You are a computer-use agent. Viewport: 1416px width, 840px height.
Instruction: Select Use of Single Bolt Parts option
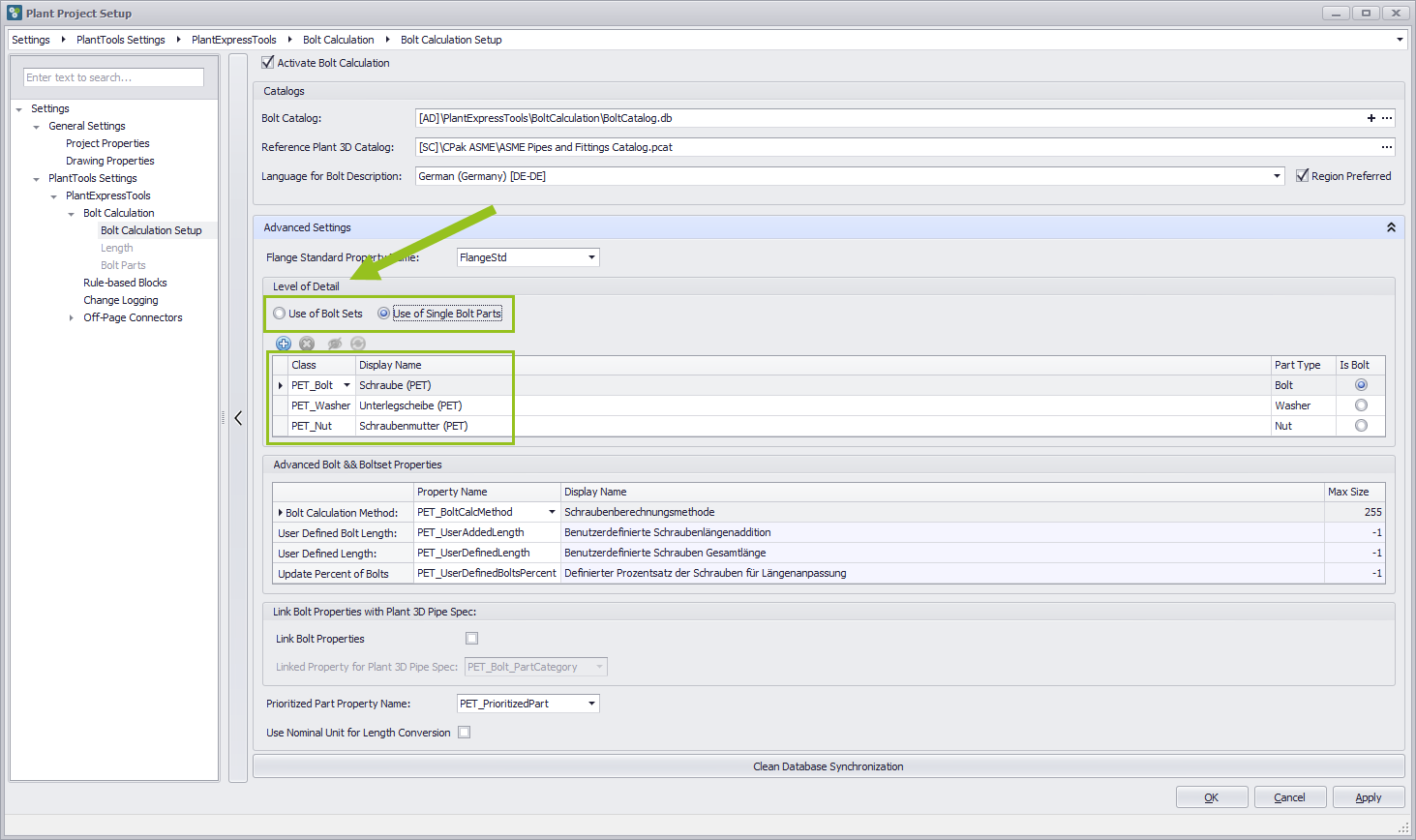coord(383,314)
